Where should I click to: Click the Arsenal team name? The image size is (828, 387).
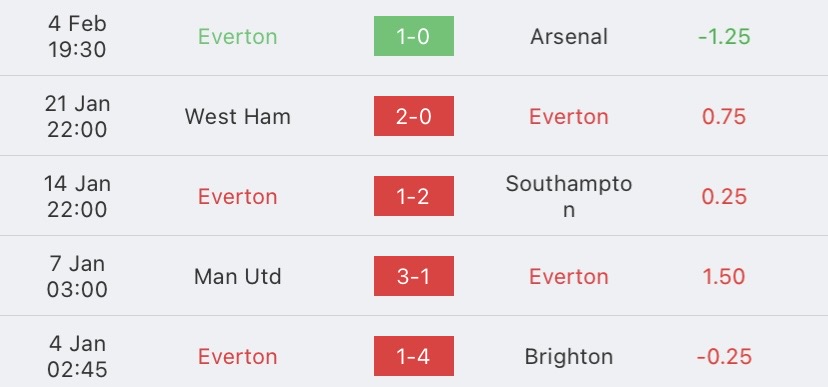click(569, 36)
